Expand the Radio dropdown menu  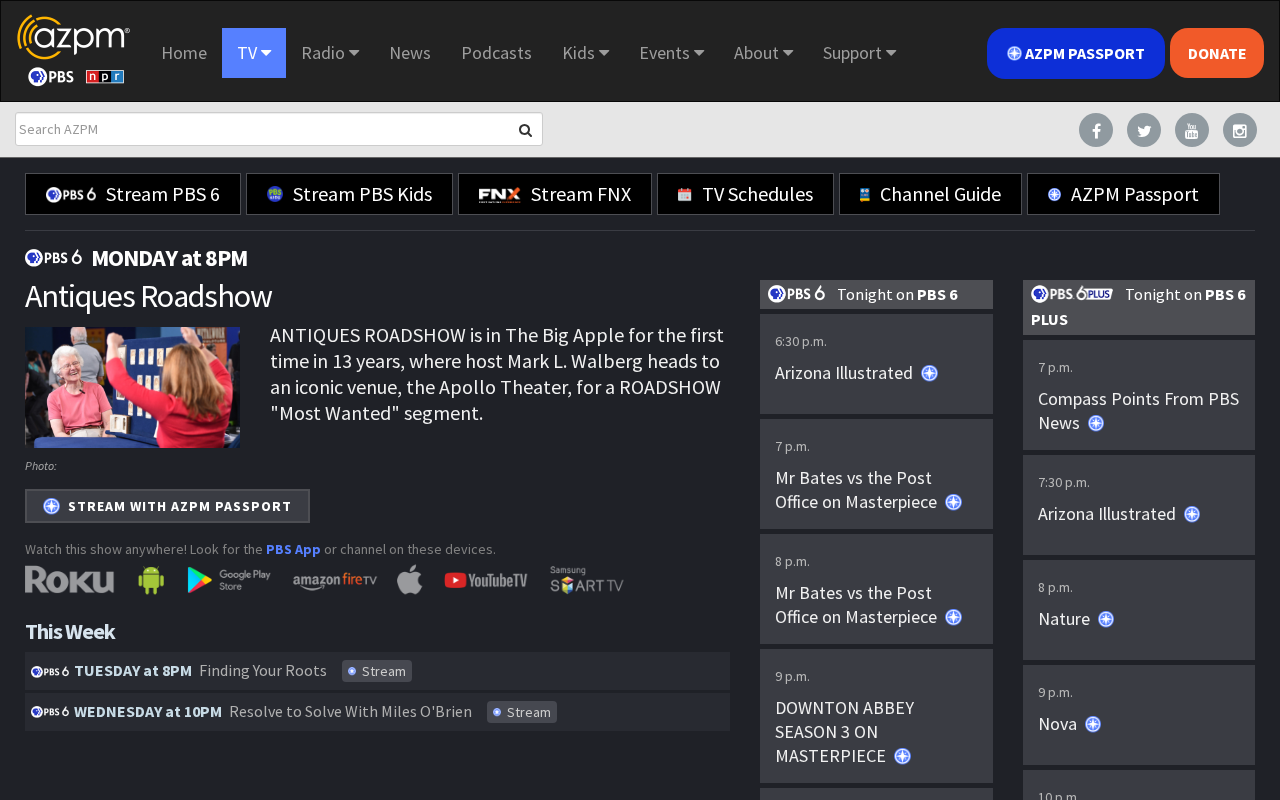pos(330,53)
